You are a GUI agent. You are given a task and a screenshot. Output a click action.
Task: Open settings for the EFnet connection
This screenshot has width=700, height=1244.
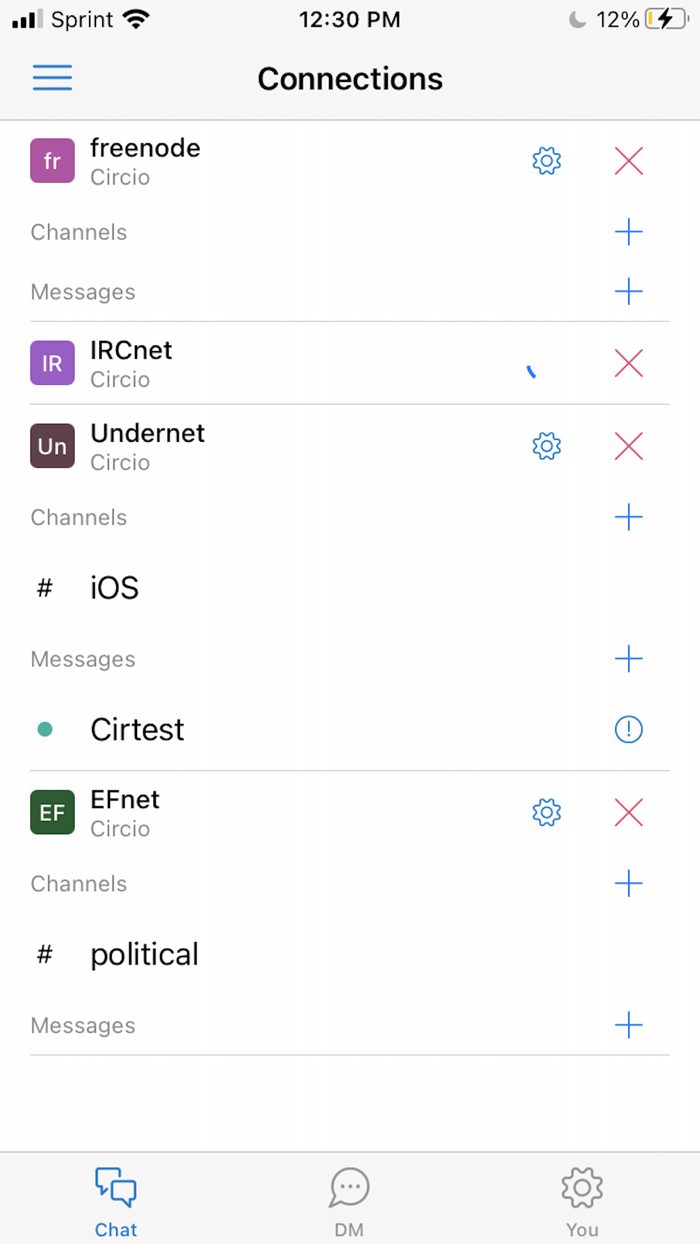pyautogui.click(x=546, y=813)
